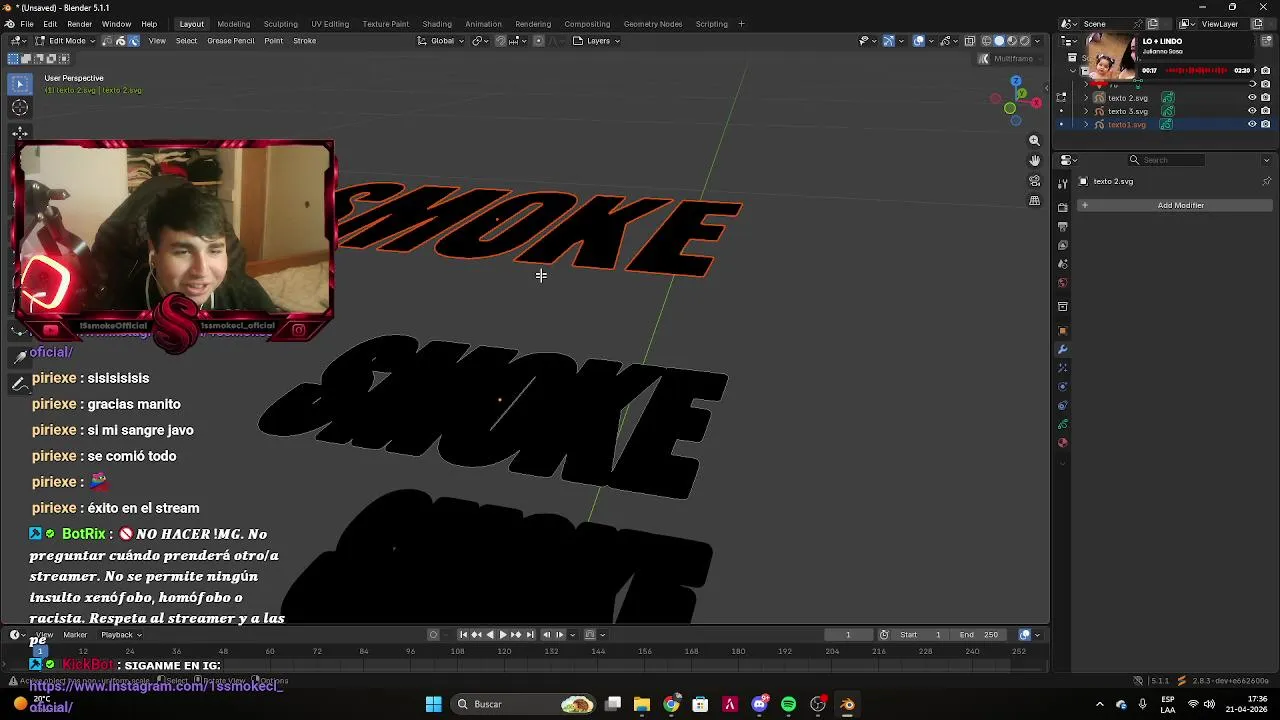Switch to material preview shading
The image size is (1280, 720).
click(1011, 41)
